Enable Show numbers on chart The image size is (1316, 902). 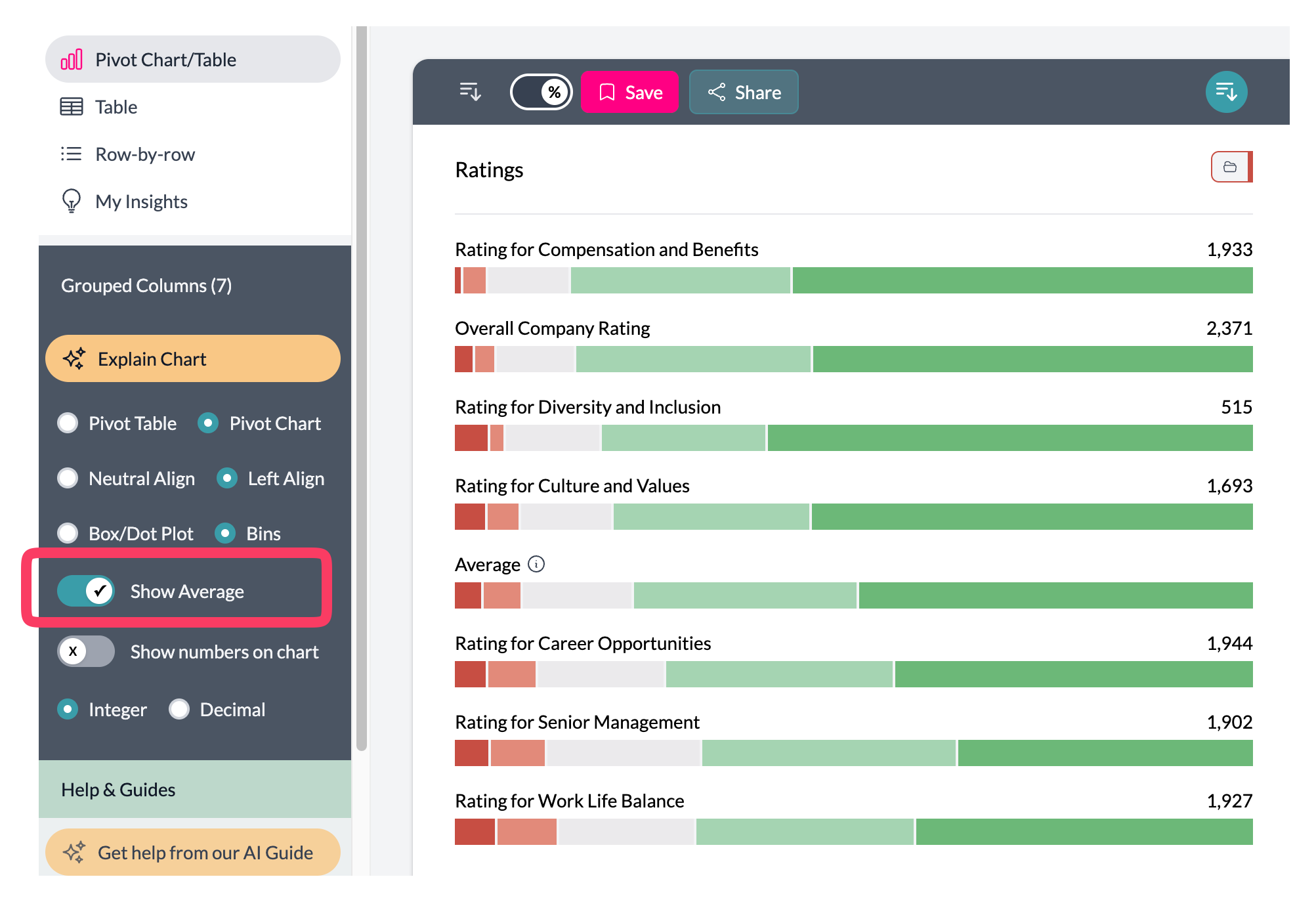86,651
